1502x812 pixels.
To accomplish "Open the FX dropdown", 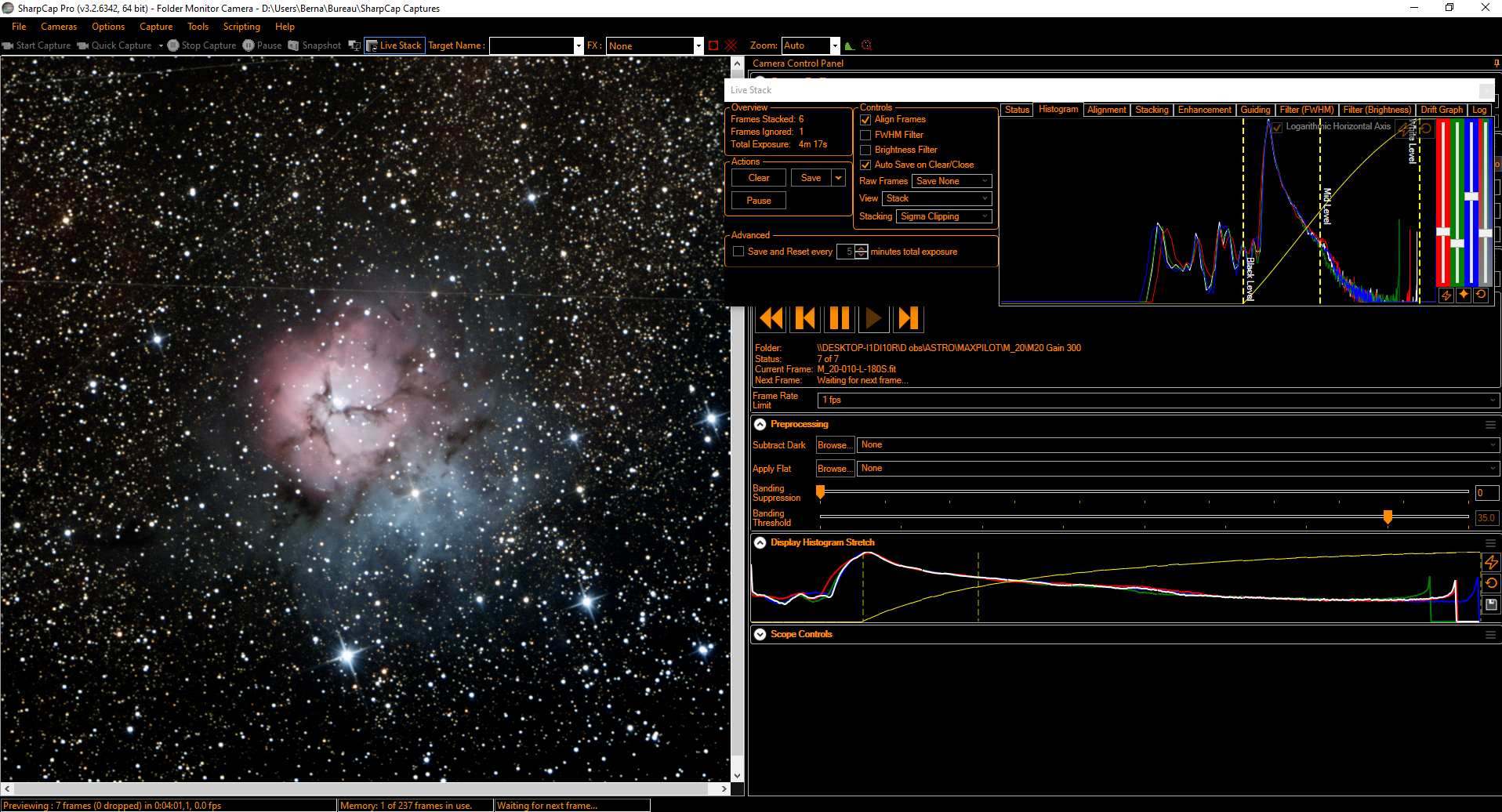I will pyautogui.click(x=698, y=45).
